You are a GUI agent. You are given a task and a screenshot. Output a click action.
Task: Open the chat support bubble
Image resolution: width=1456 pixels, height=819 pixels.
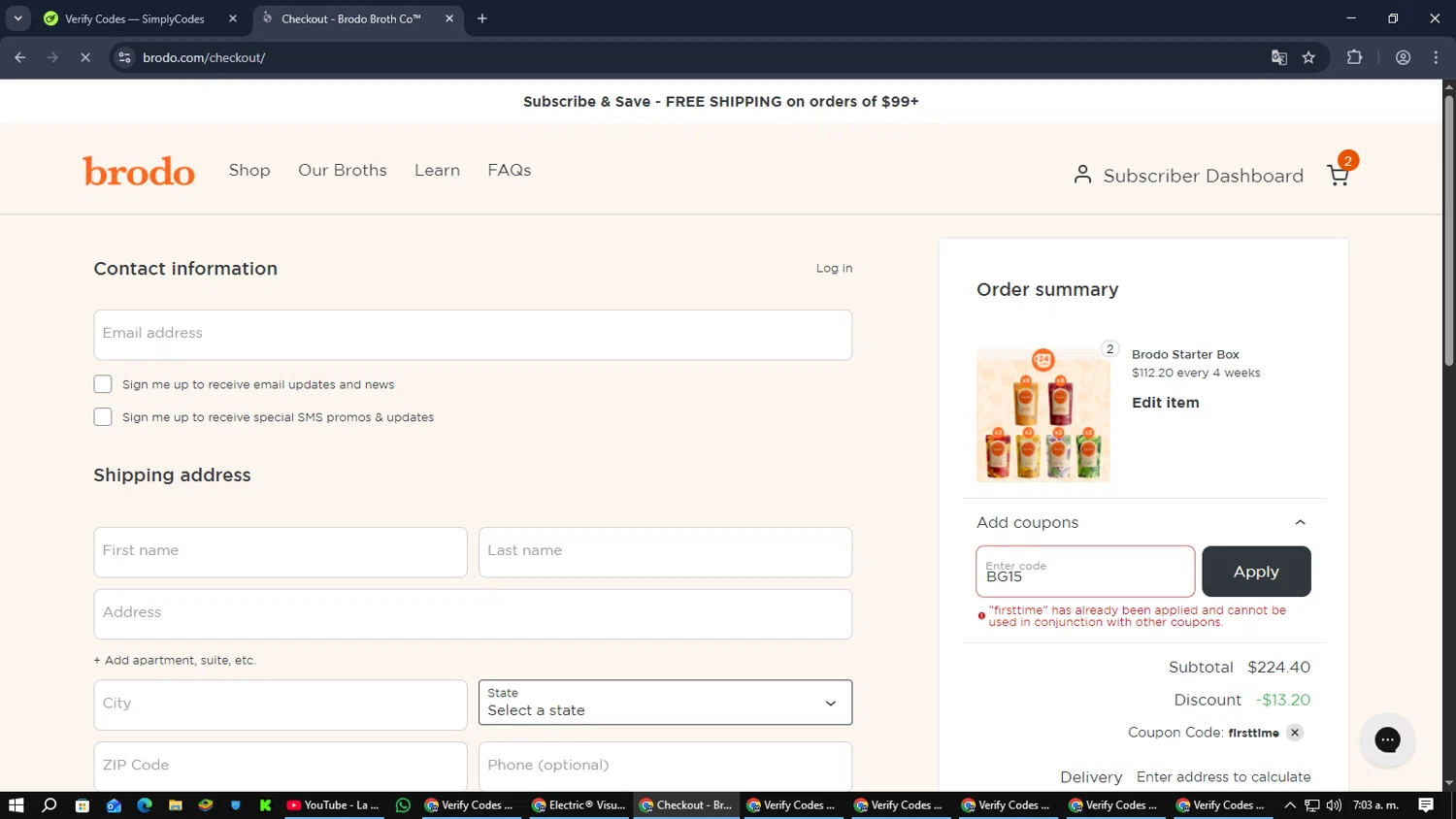click(x=1387, y=739)
